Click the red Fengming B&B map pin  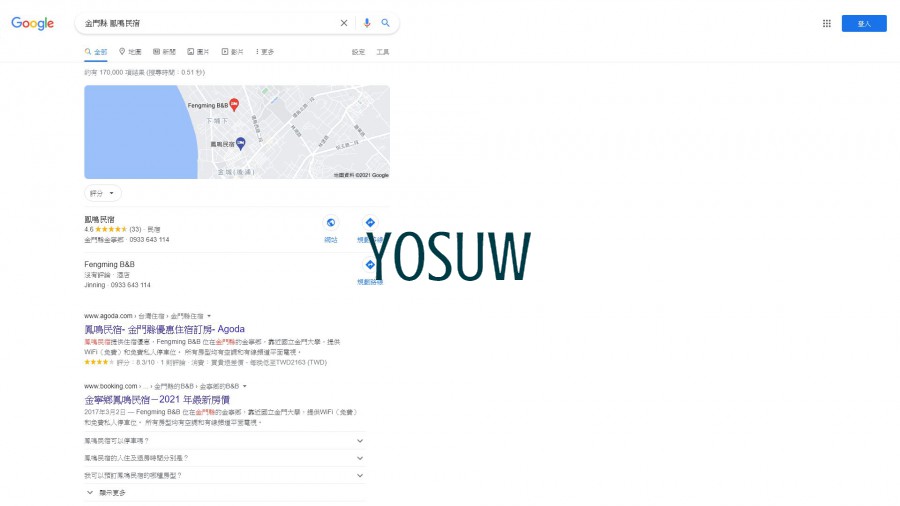tap(234, 103)
